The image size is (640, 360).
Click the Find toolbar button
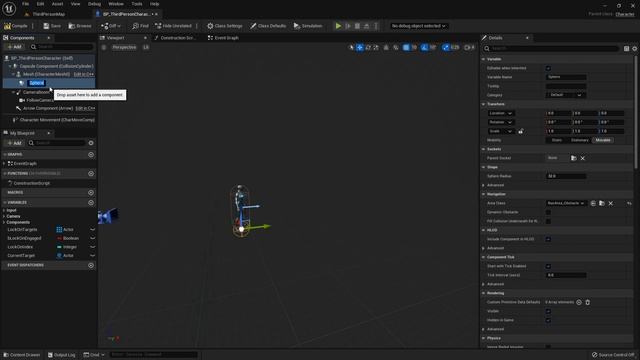click(140, 26)
